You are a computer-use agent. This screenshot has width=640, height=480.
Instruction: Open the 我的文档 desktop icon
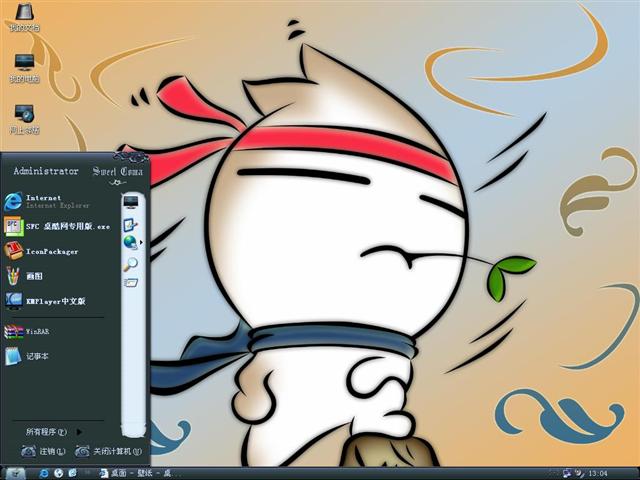point(24,17)
